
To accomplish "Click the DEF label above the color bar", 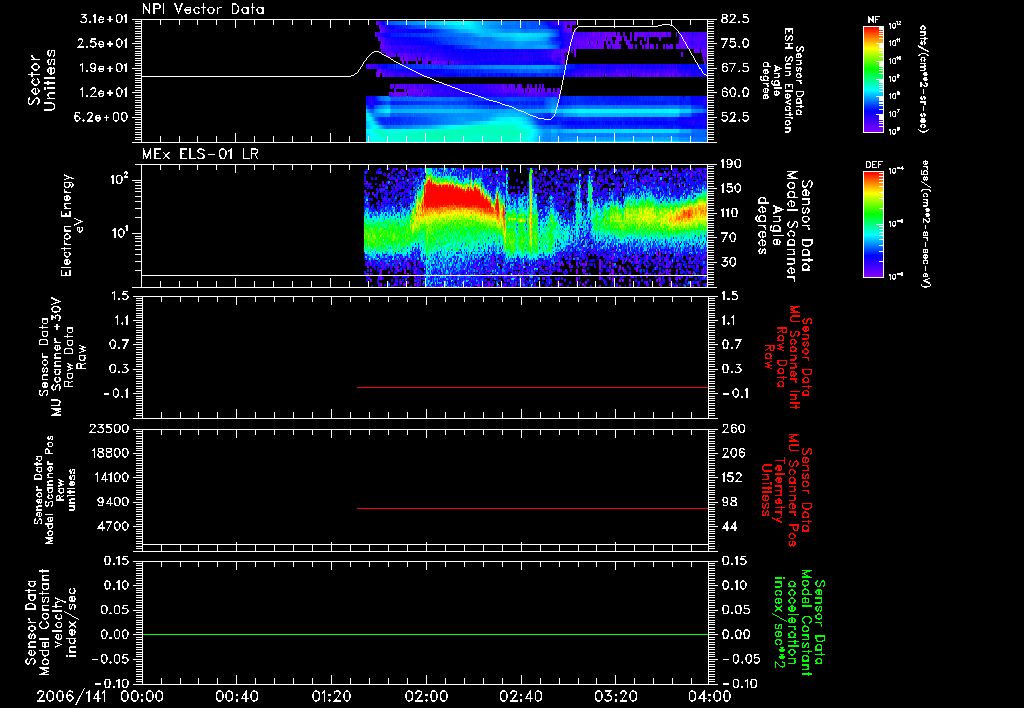I will coord(873,165).
